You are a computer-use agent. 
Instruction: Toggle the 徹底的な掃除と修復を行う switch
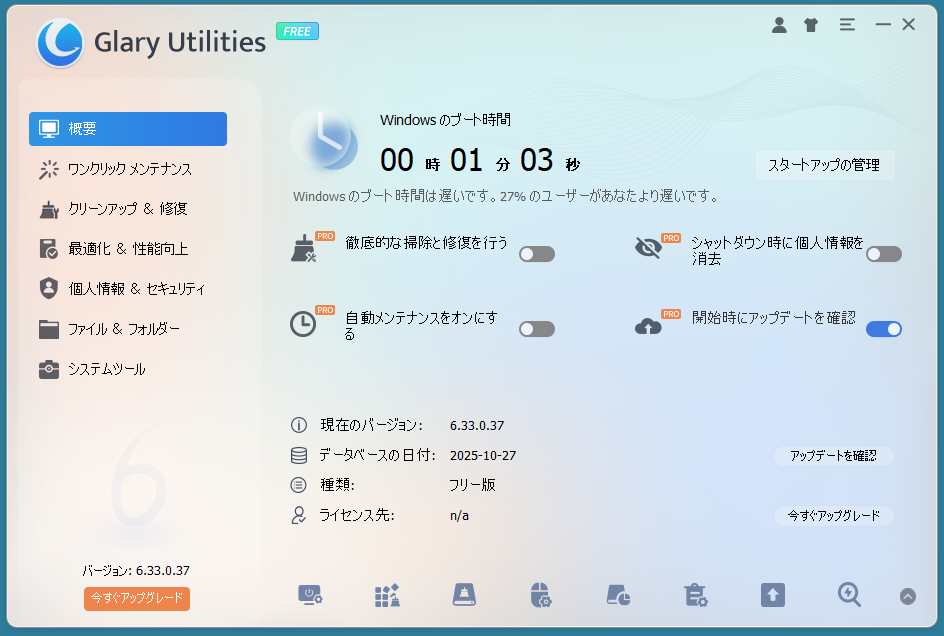point(537,254)
